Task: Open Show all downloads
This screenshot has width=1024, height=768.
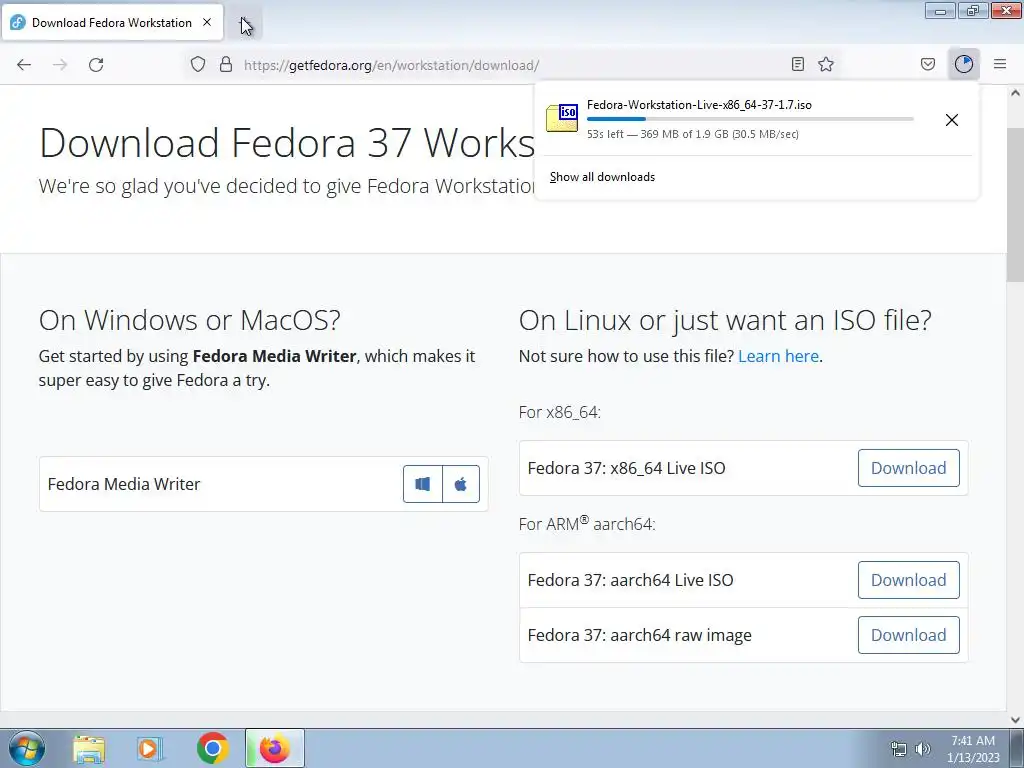Action: pyautogui.click(x=602, y=177)
